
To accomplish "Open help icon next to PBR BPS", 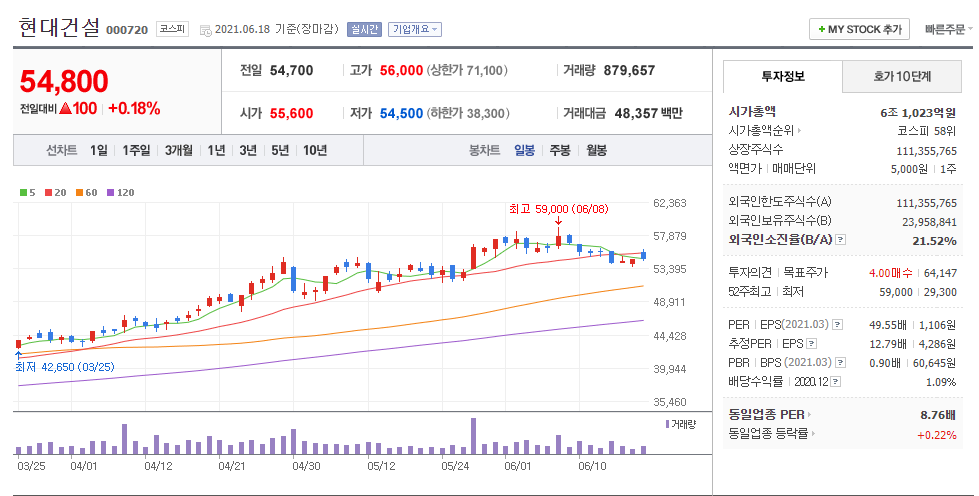I will (x=841, y=362).
